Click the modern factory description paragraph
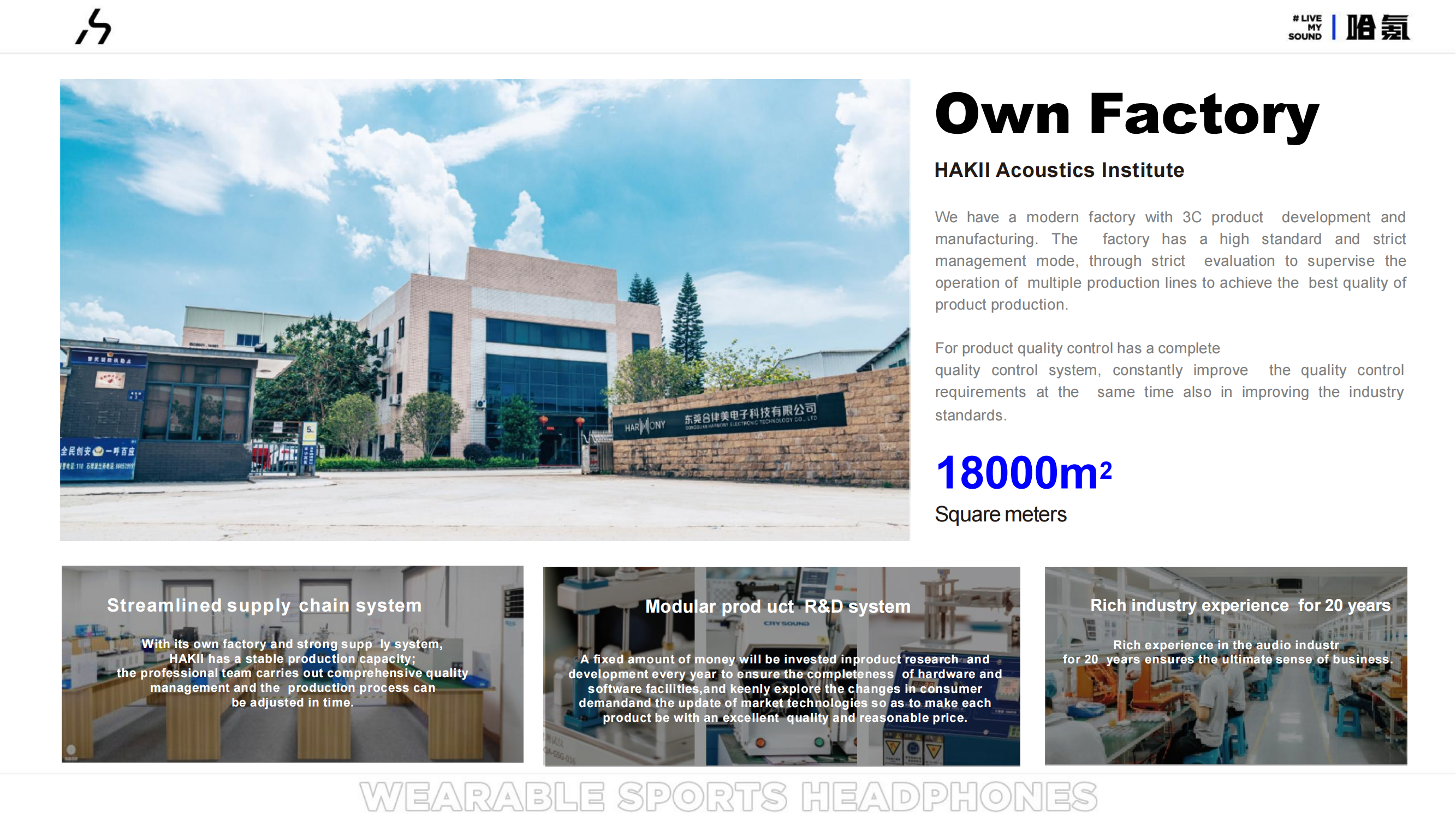This screenshot has height=819, width=1456. 1170,260
